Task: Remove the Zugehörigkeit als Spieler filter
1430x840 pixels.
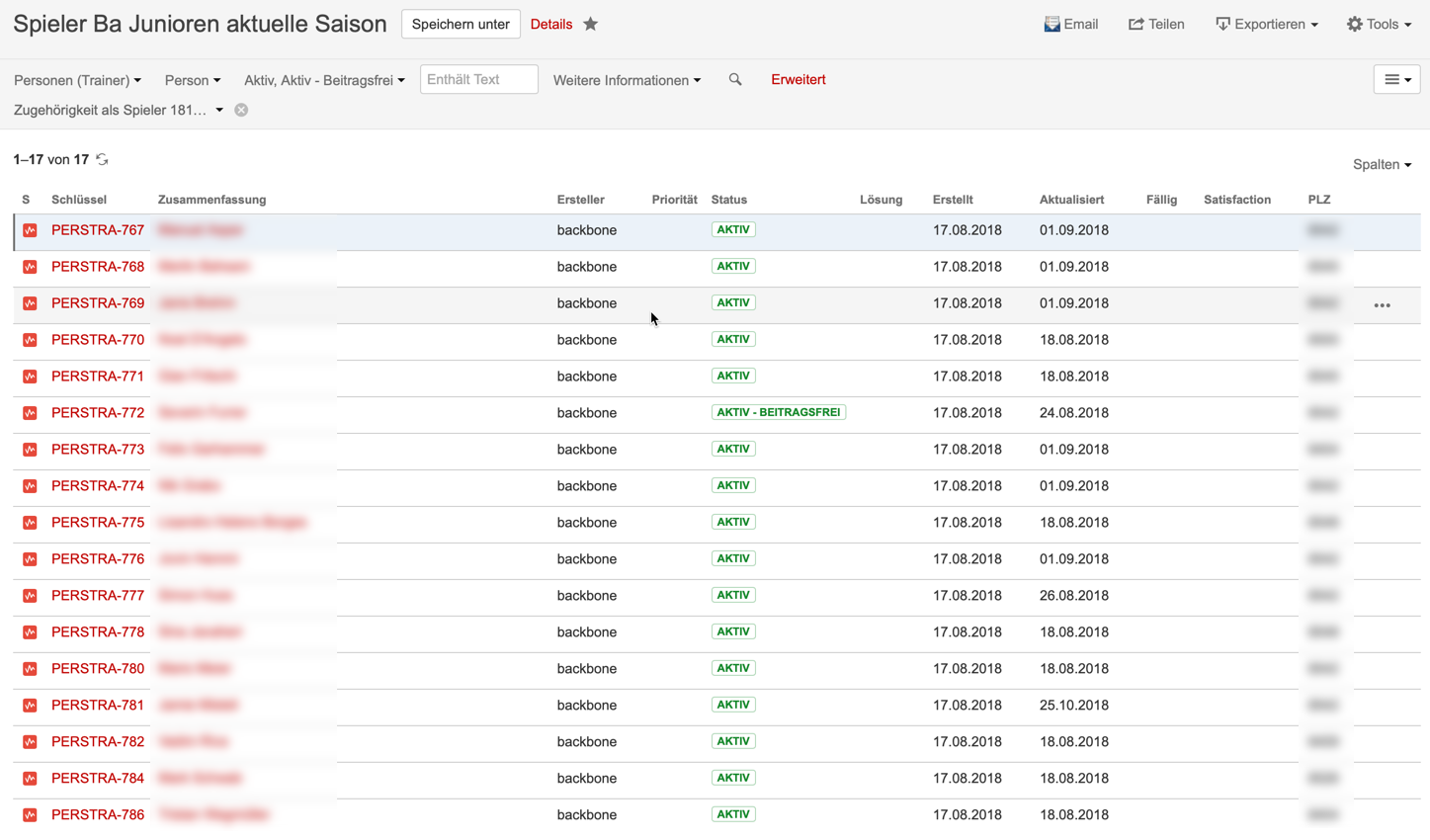Action: [241, 110]
